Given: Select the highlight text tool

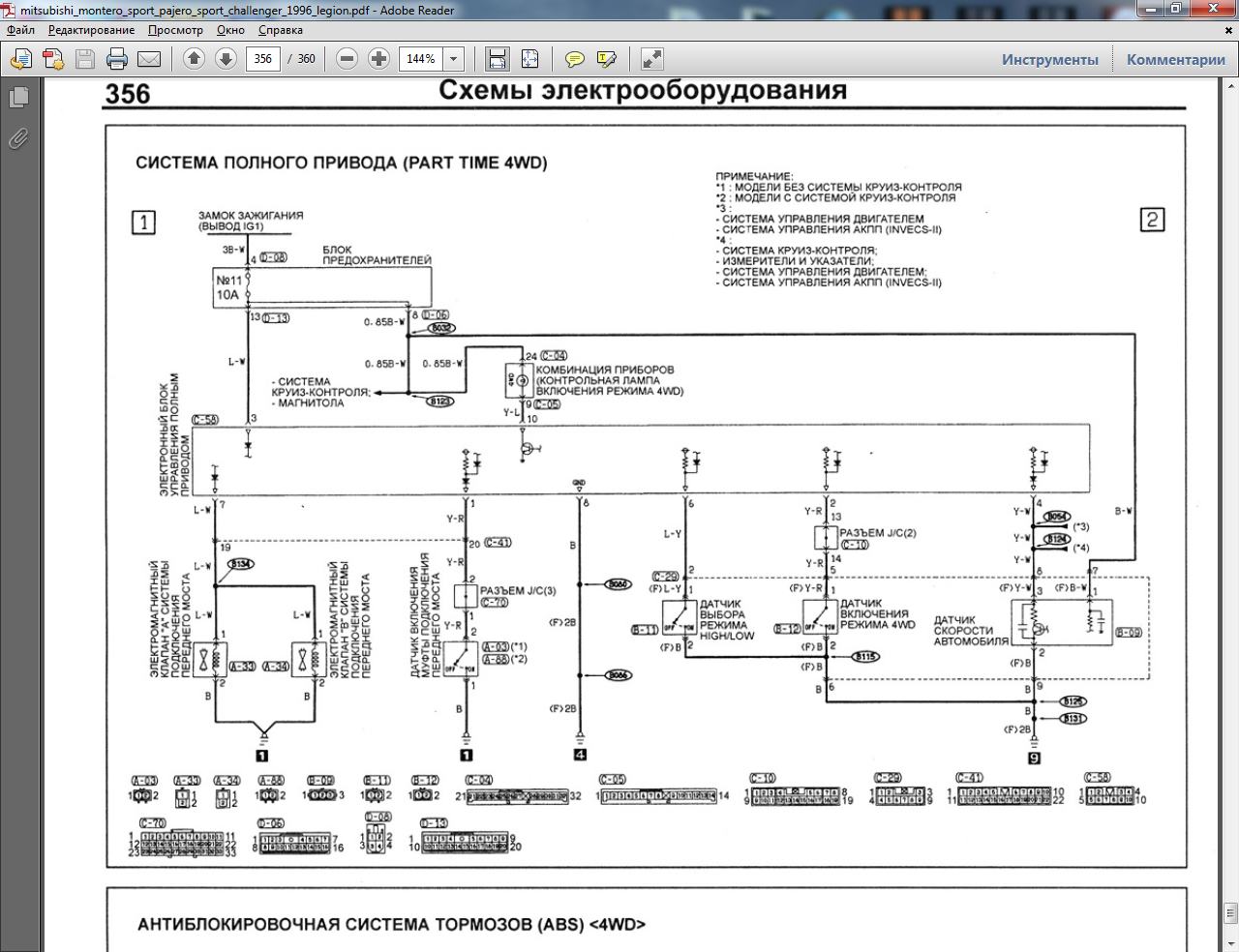Looking at the screenshot, I should coord(607,59).
